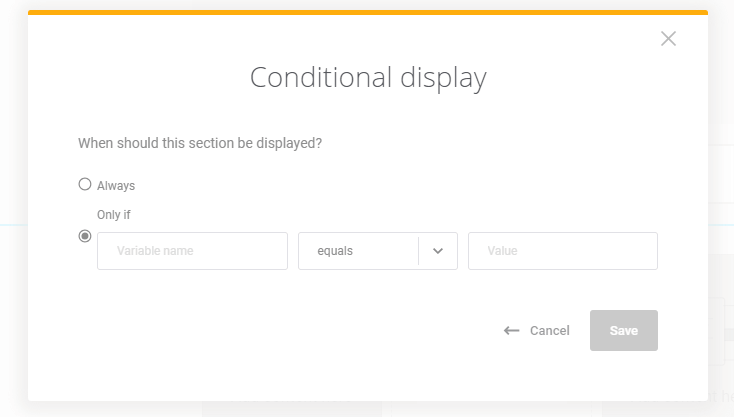This screenshot has width=734, height=417.
Task: Select the Always radio option
Action: pos(85,184)
